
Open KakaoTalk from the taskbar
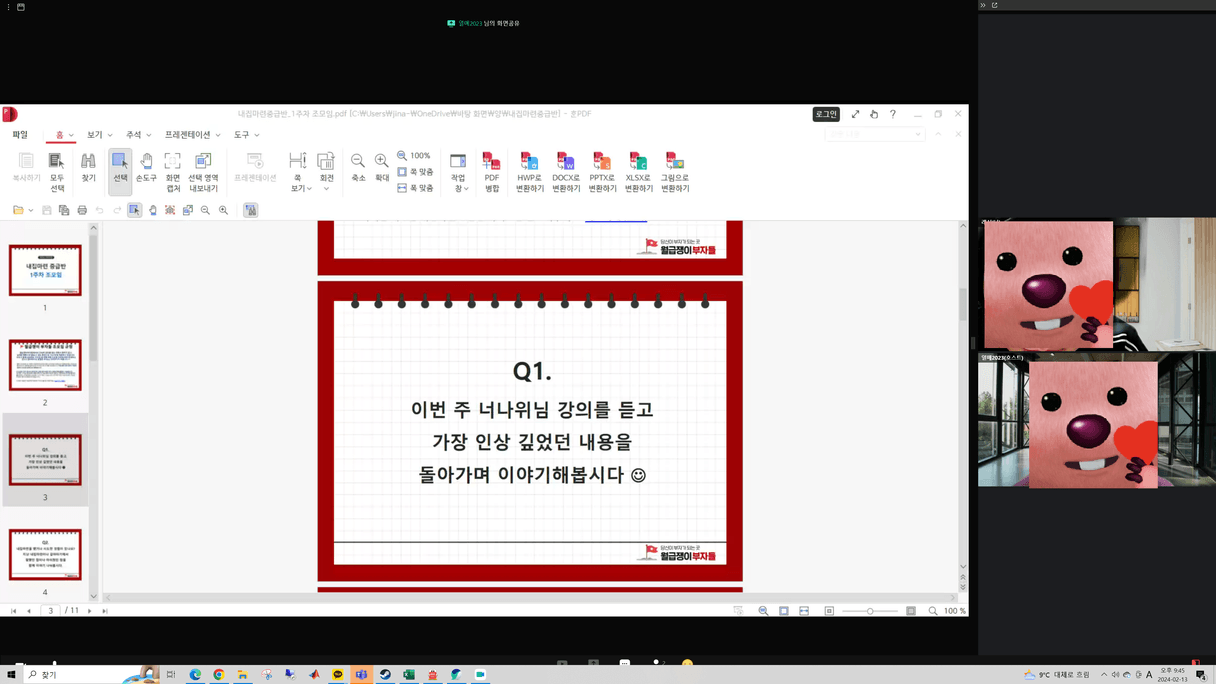tap(338, 675)
